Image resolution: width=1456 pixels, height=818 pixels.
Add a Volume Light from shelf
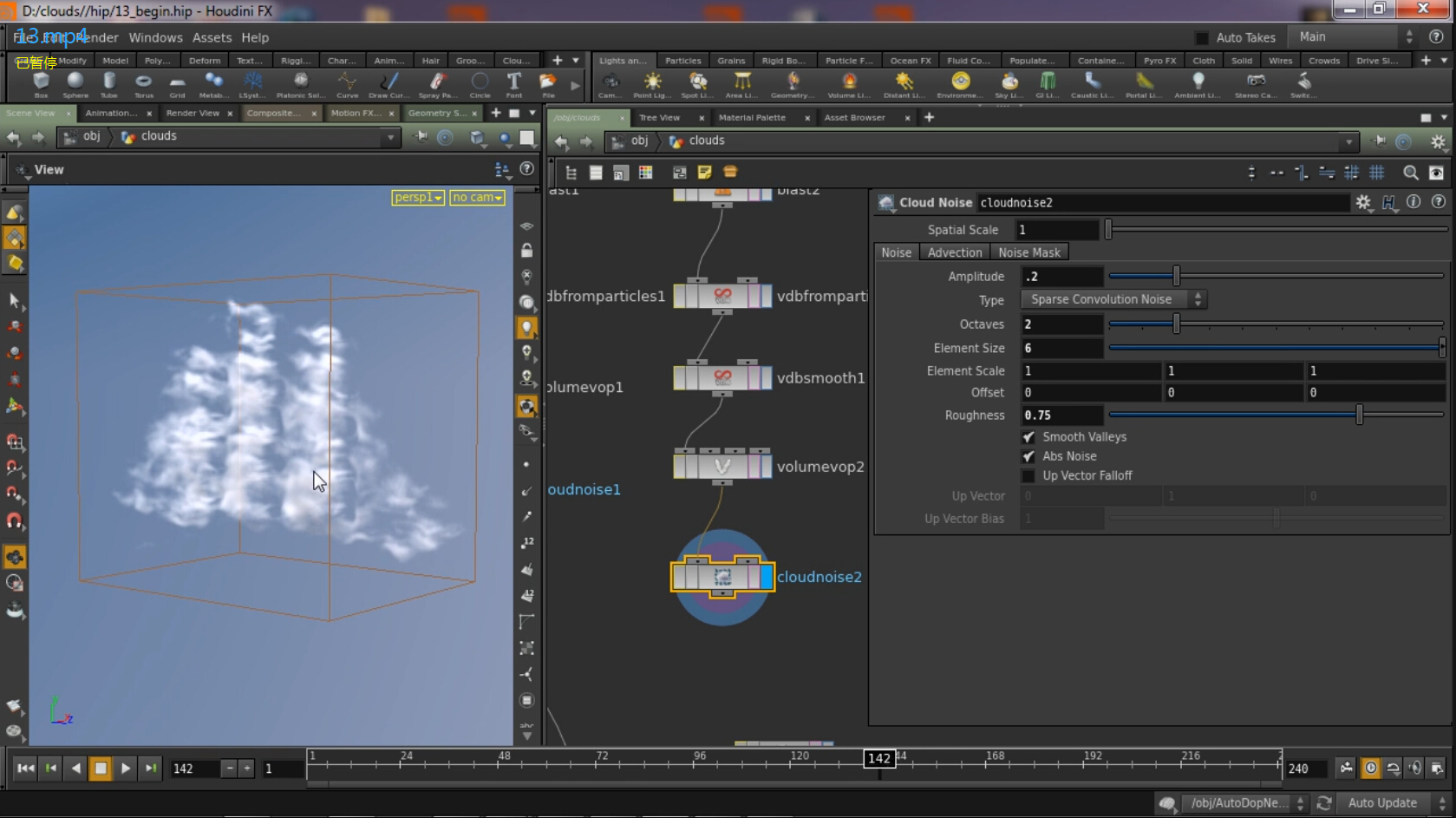coord(849,84)
